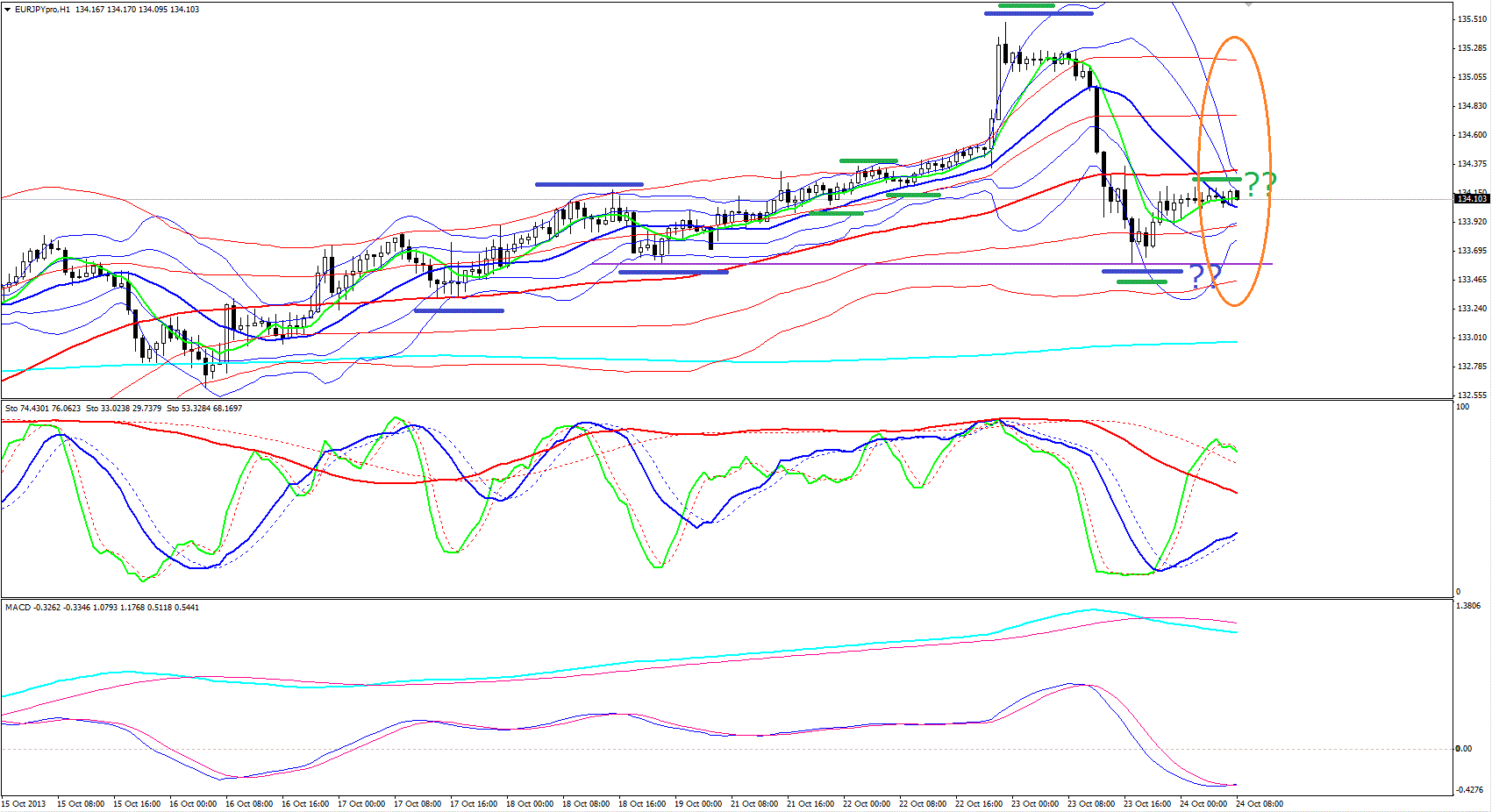Click the 133.920 price axis label
Screen dimensions: 1492x812
[x=1472, y=221]
